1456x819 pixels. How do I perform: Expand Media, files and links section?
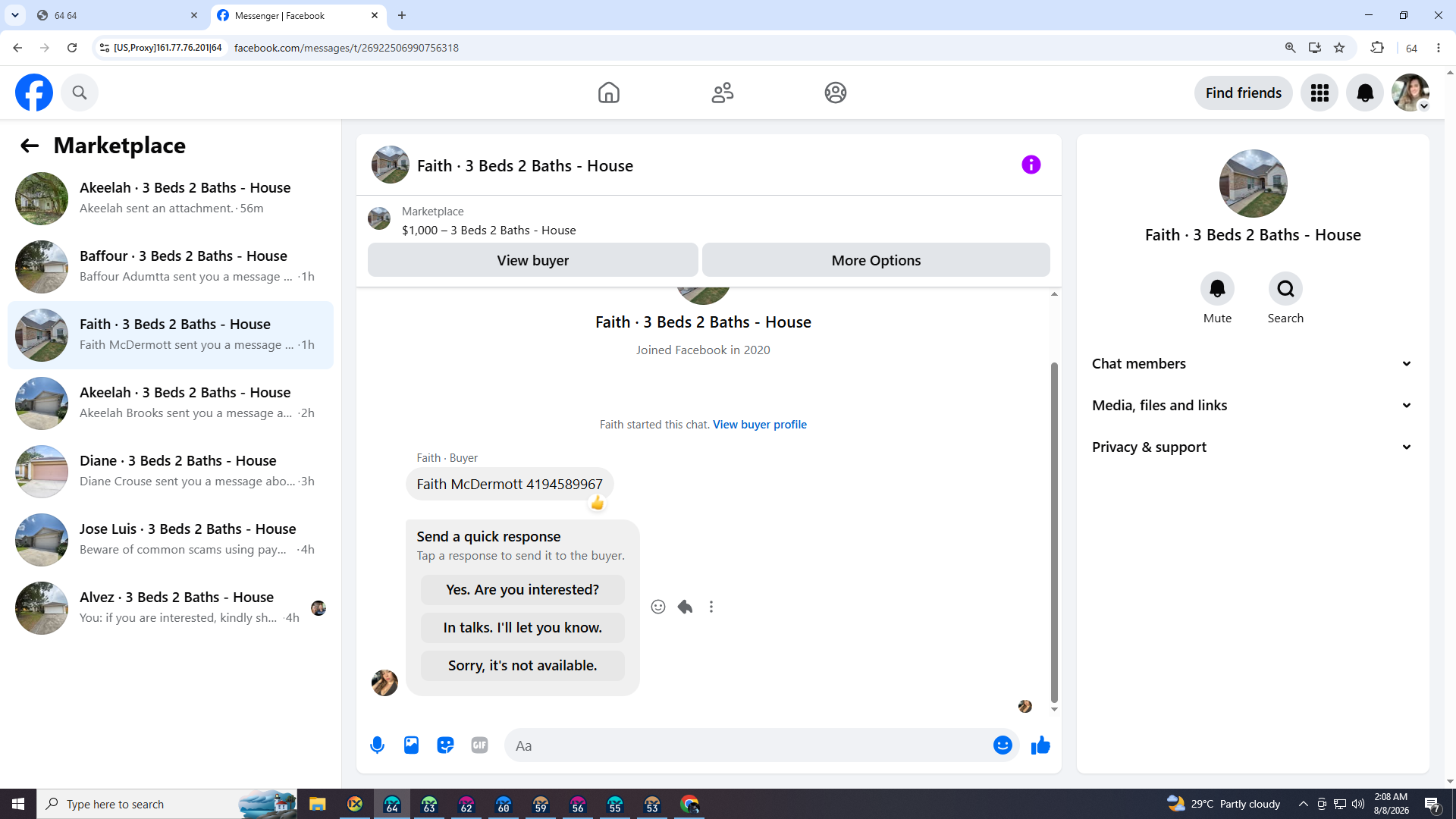coord(1253,406)
